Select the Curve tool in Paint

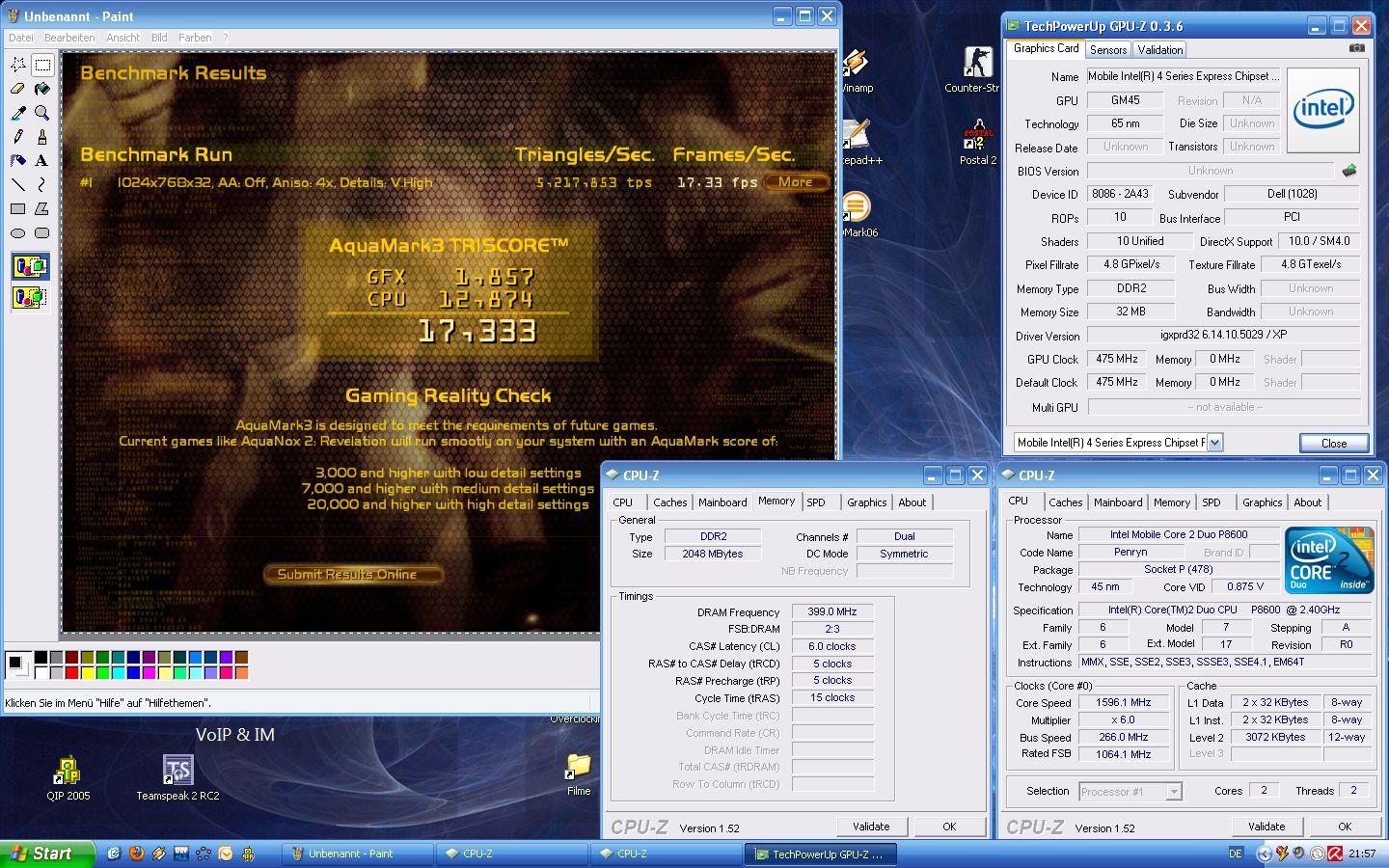[42, 184]
